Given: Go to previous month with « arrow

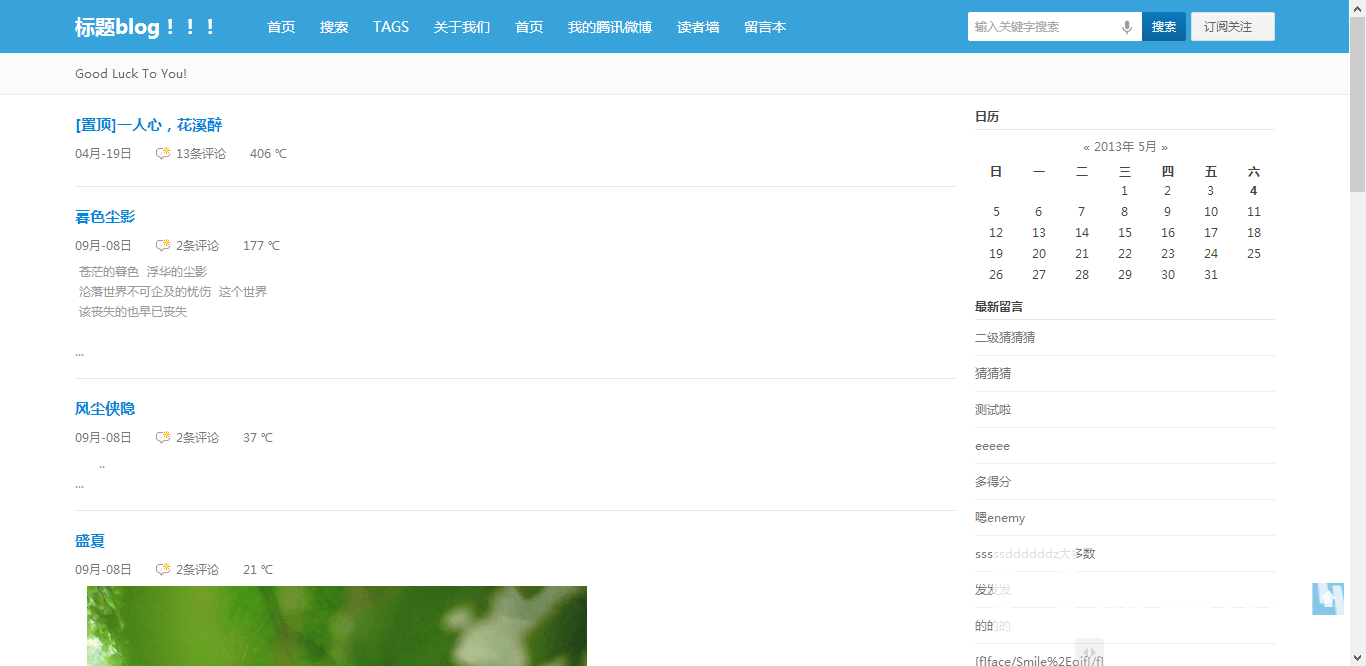Looking at the screenshot, I should (x=1086, y=147).
